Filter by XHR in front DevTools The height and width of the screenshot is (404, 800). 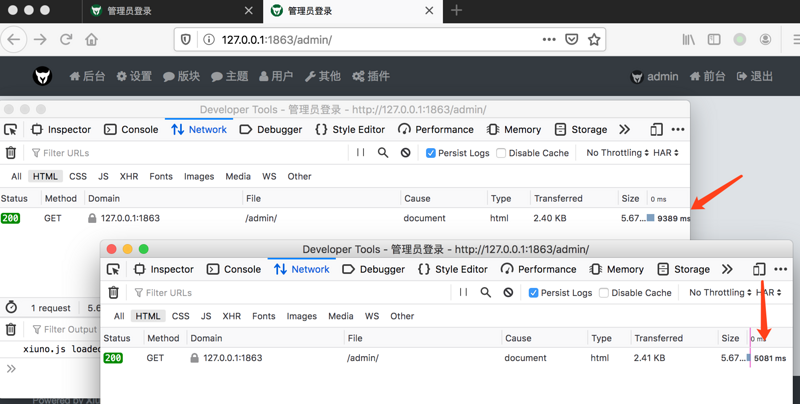tap(232, 316)
